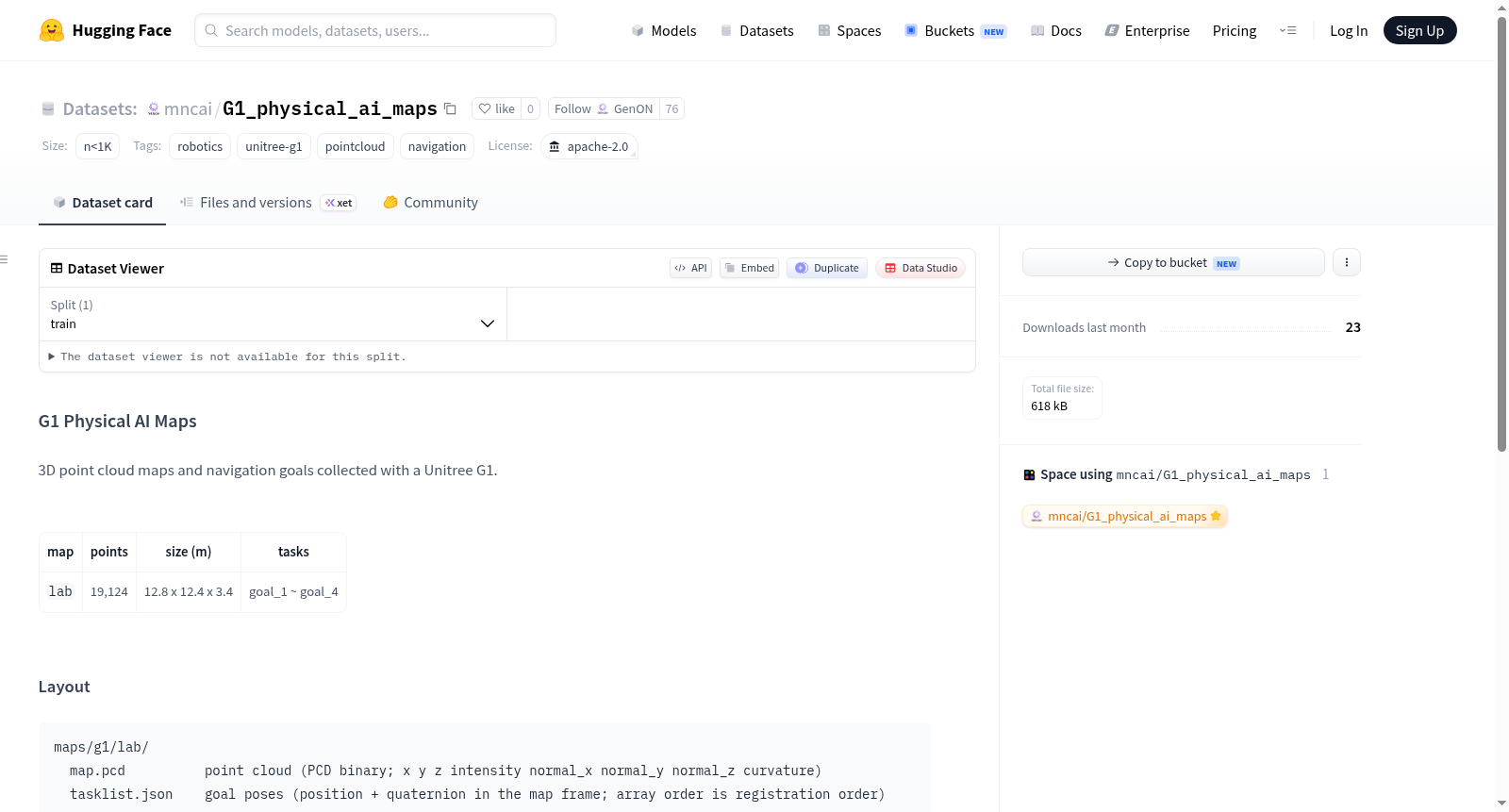Click the 'goal_1 ~ goal_4' tasks cell

[x=293, y=591]
